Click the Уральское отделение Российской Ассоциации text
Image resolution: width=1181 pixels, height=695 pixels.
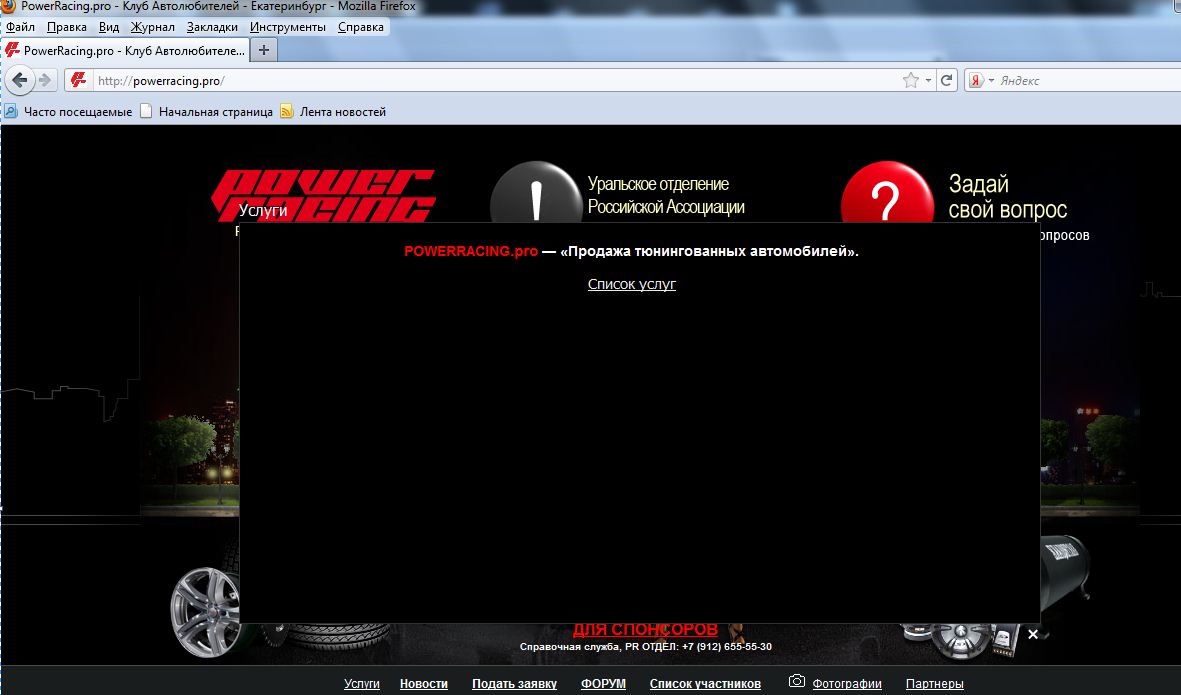tap(666, 195)
